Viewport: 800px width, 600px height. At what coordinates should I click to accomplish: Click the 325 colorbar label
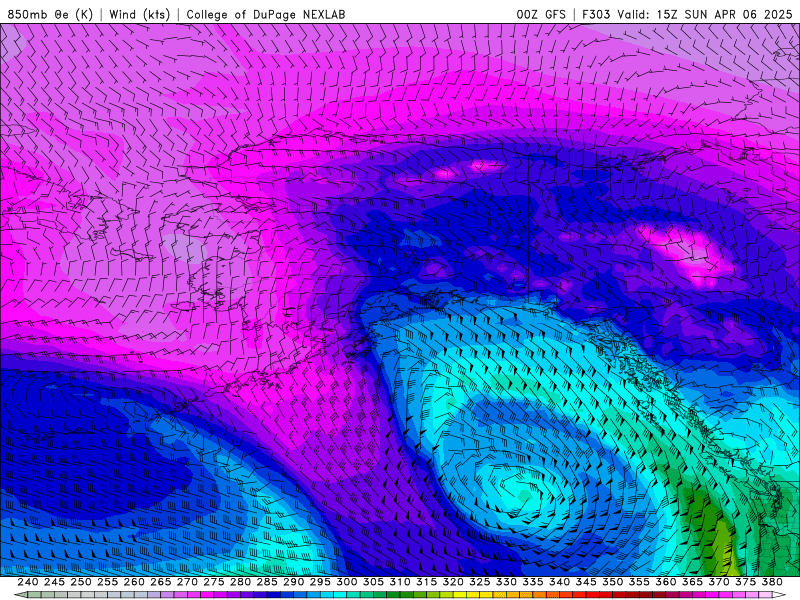tap(480, 582)
